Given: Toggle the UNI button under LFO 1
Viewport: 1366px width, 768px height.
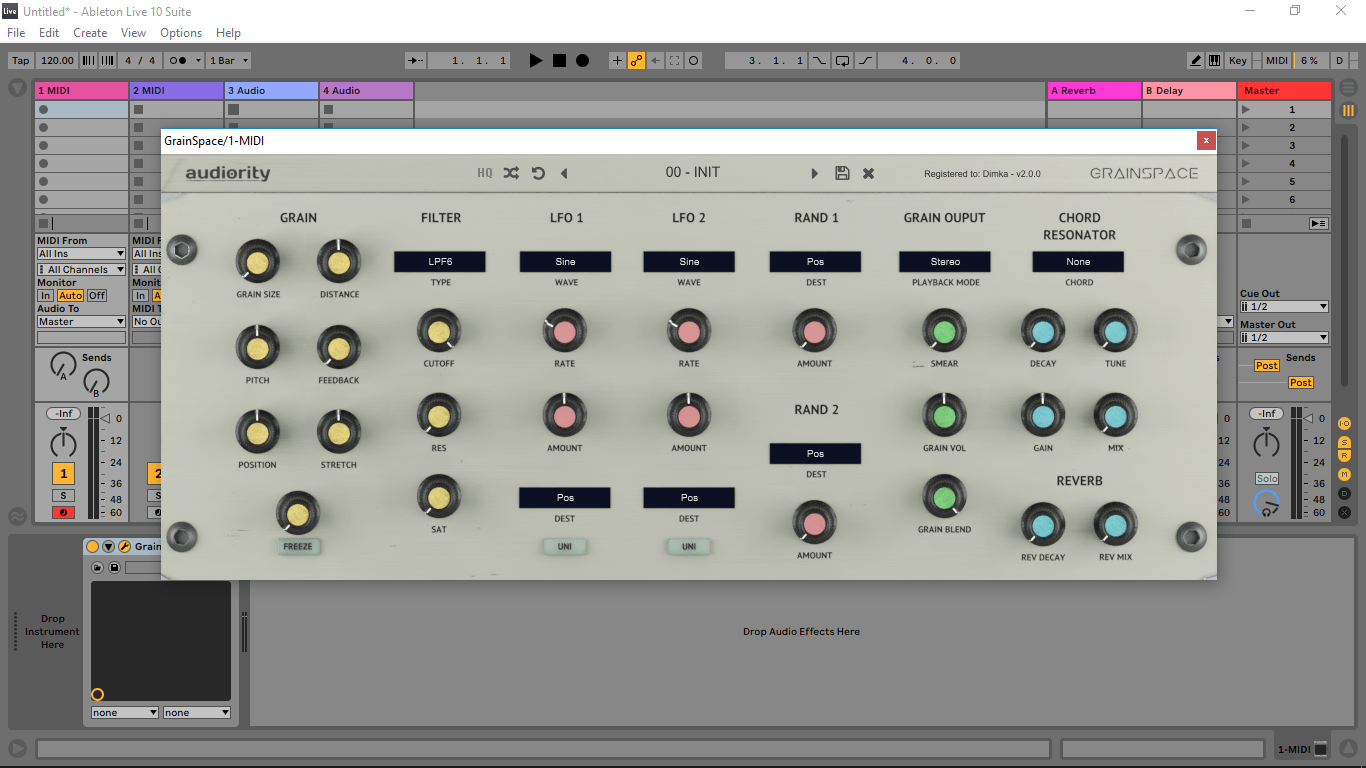Looking at the screenshot, I should tap(565, 547).
